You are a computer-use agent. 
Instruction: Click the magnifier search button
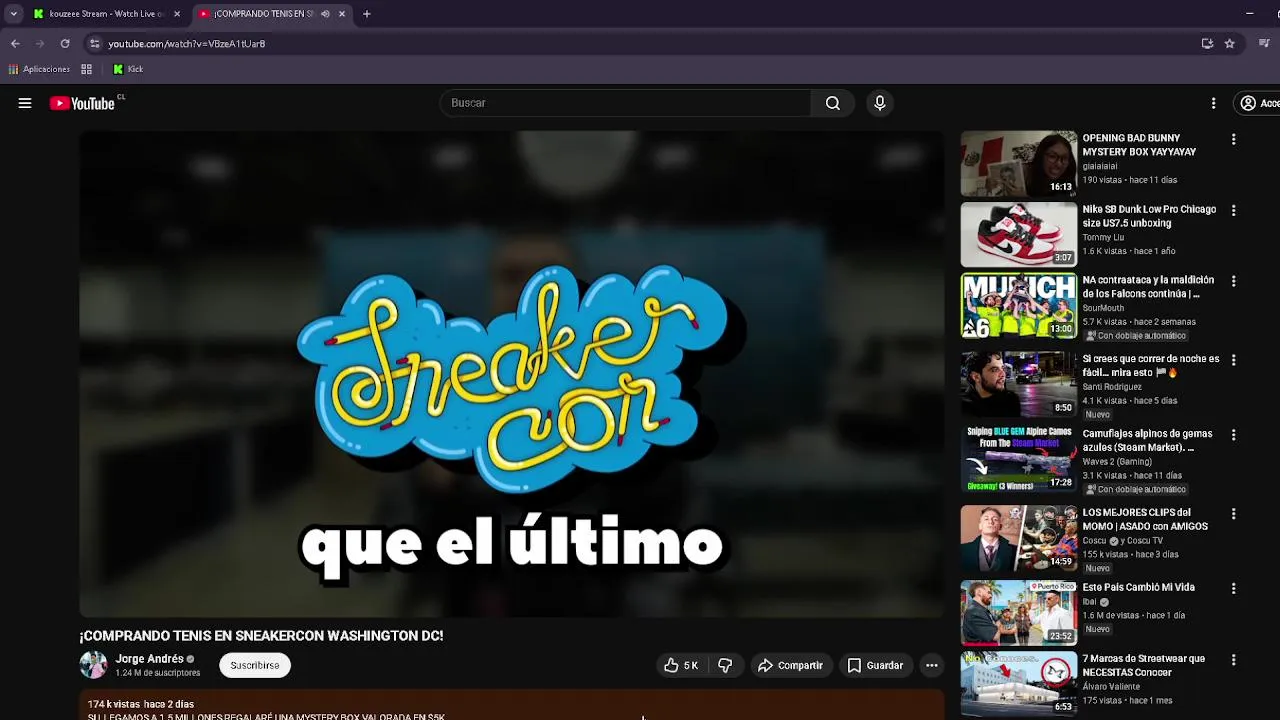tap(833, 103)
